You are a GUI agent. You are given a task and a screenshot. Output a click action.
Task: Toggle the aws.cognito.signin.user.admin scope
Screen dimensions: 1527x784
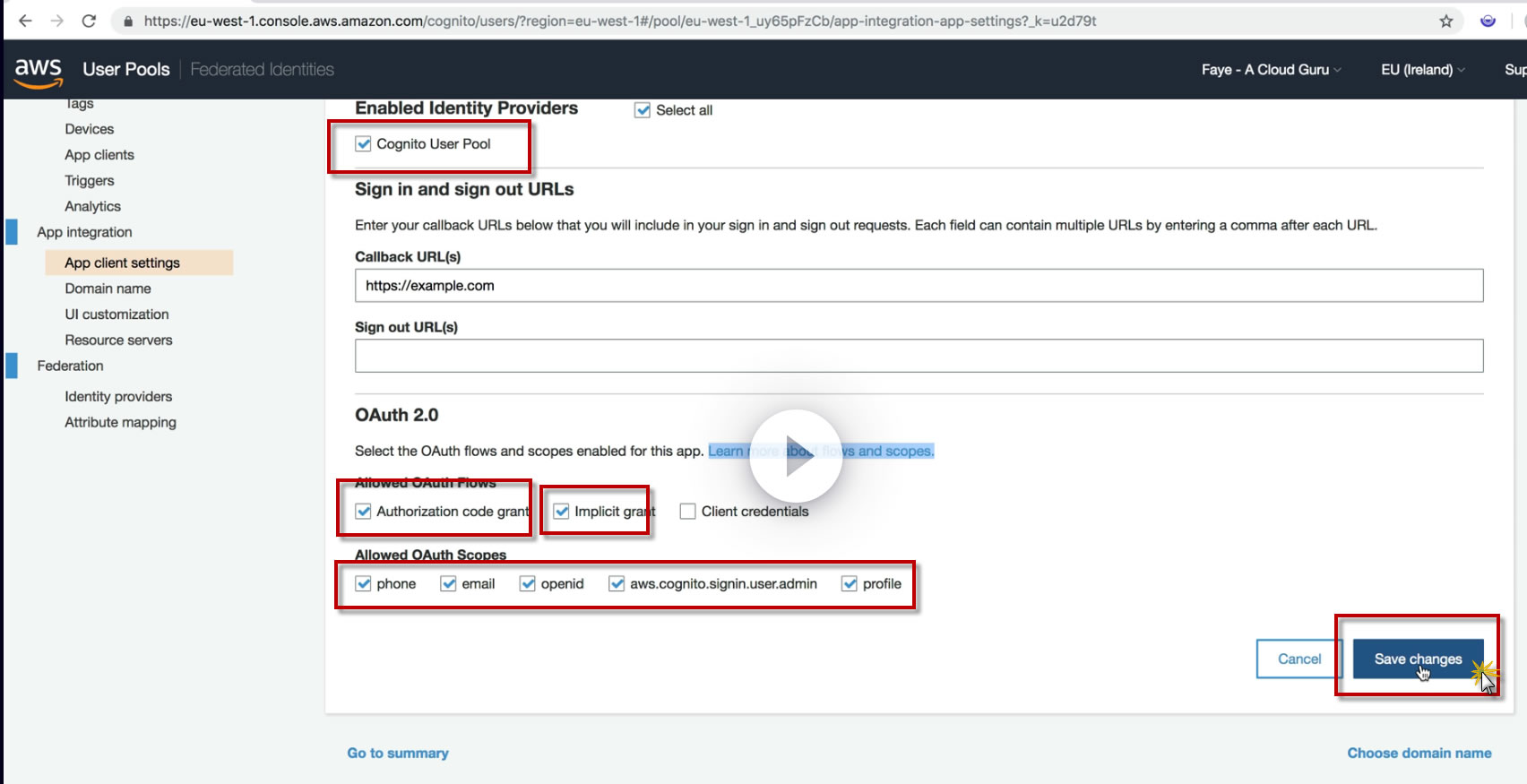click(x=617, y=584)
